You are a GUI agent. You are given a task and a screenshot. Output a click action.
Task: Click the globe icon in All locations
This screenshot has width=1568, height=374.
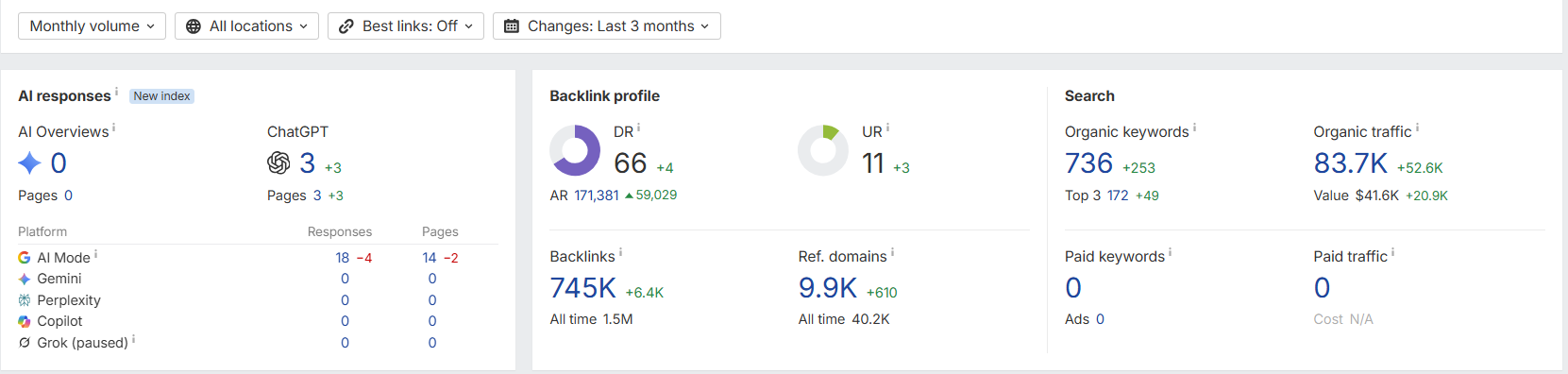click(x=194, y=26)
